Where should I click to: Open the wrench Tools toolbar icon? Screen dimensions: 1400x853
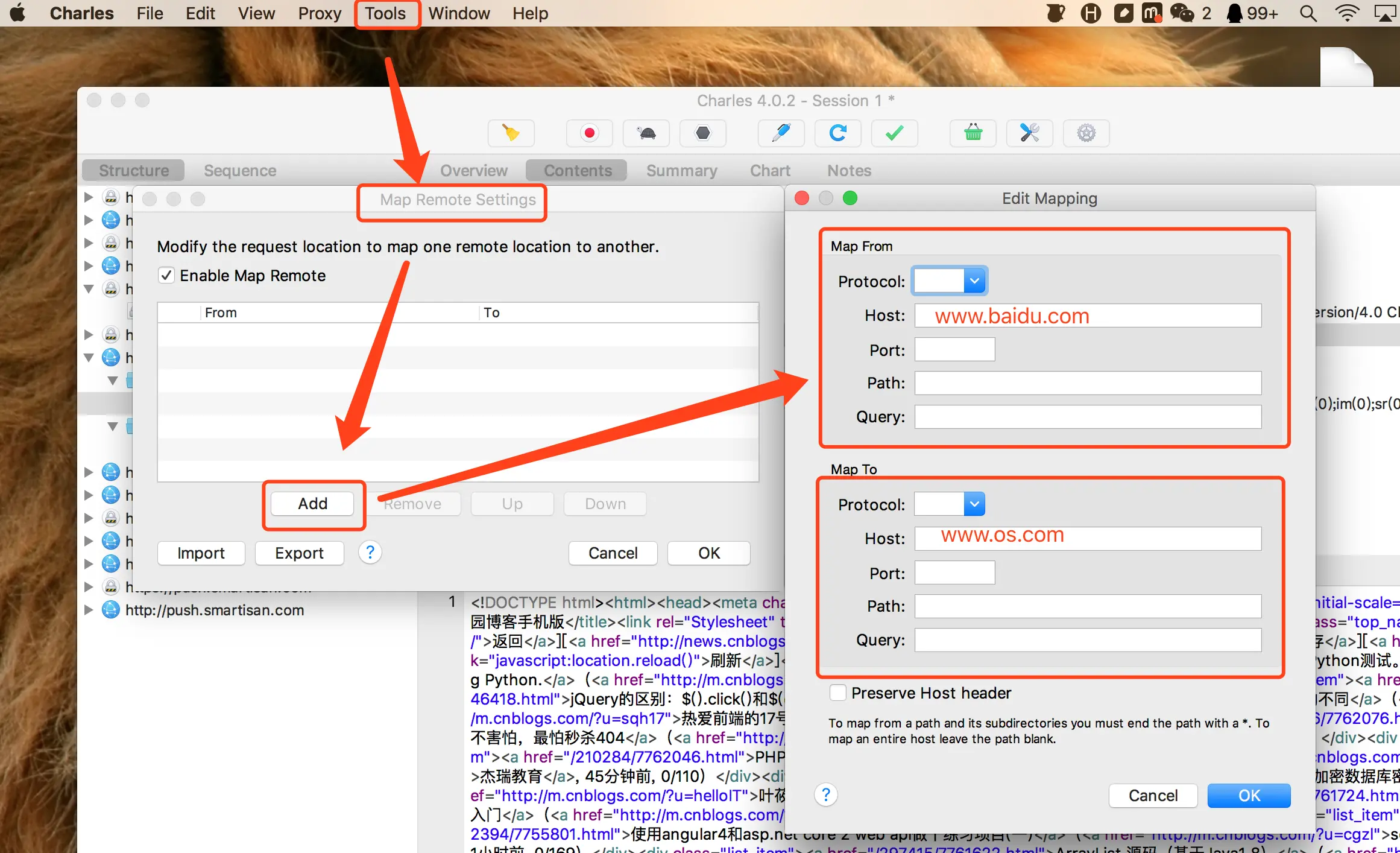click(x=1029, y=133)
